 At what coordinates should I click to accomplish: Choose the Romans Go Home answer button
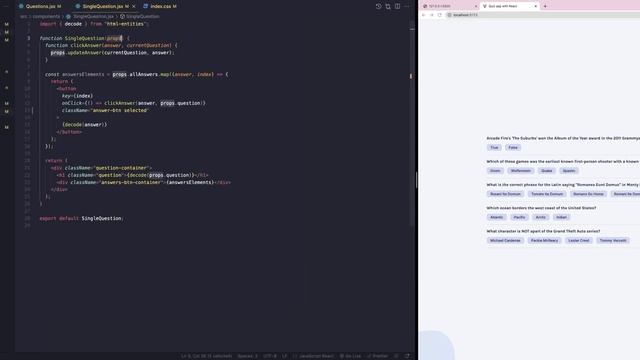click(x=588, y=194)
